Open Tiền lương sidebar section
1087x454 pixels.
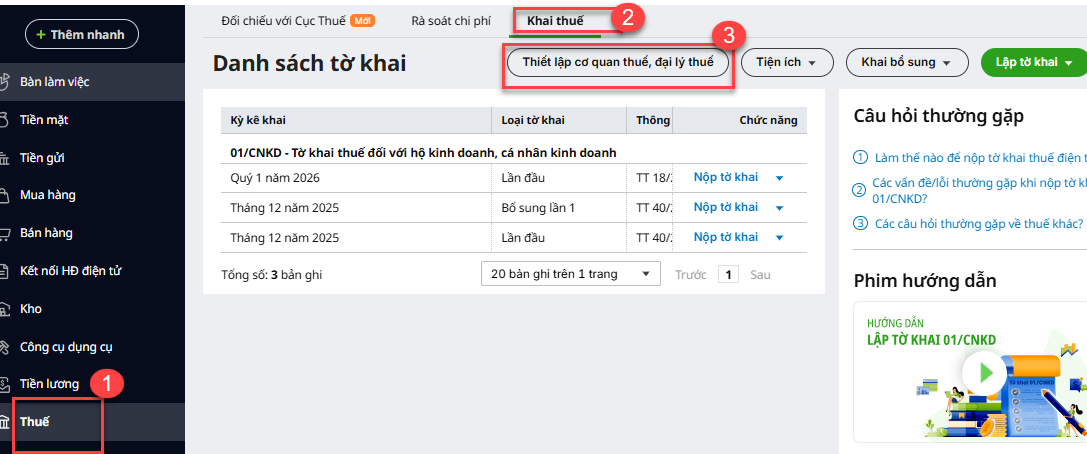49,384
